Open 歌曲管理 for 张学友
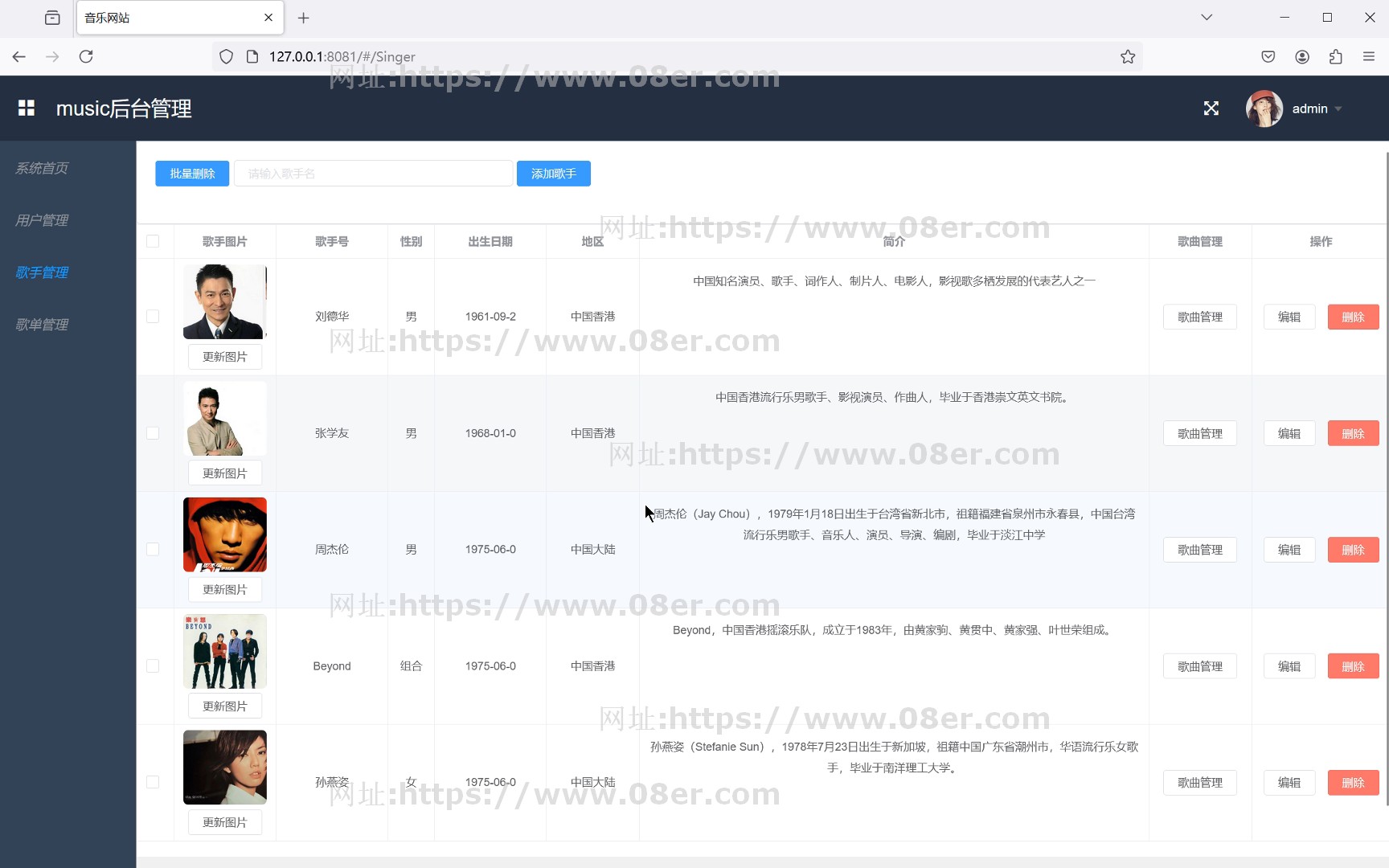1389x868 pixels. click(x=1200, y=433)
